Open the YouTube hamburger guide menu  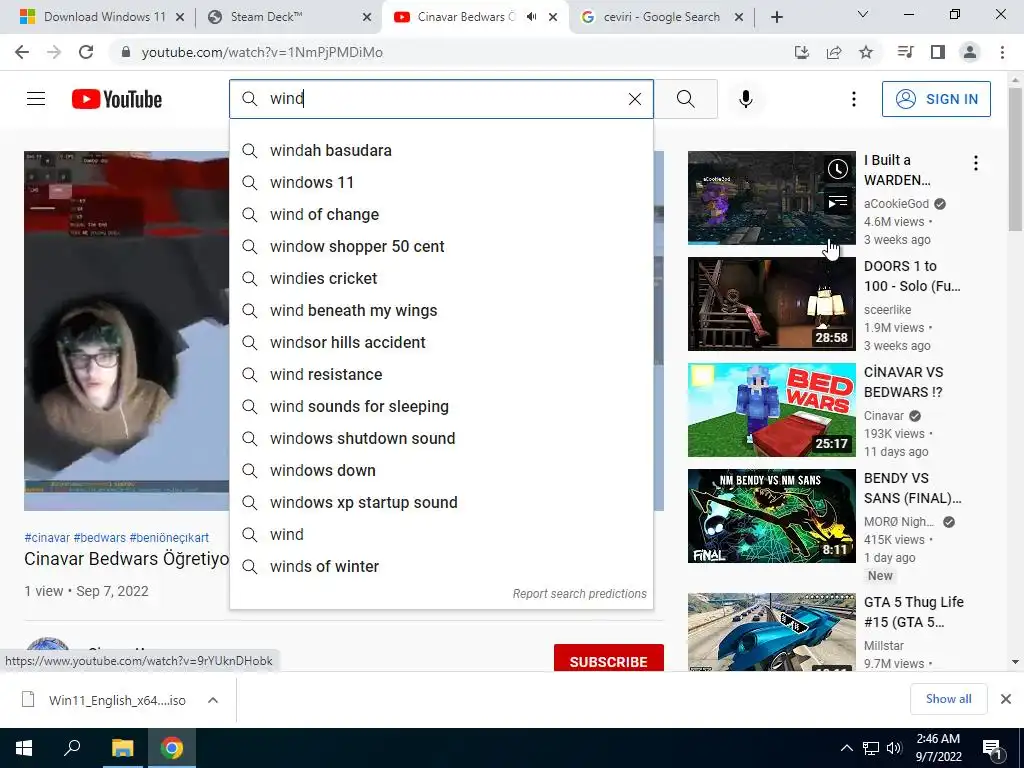[x=36, y=99]
